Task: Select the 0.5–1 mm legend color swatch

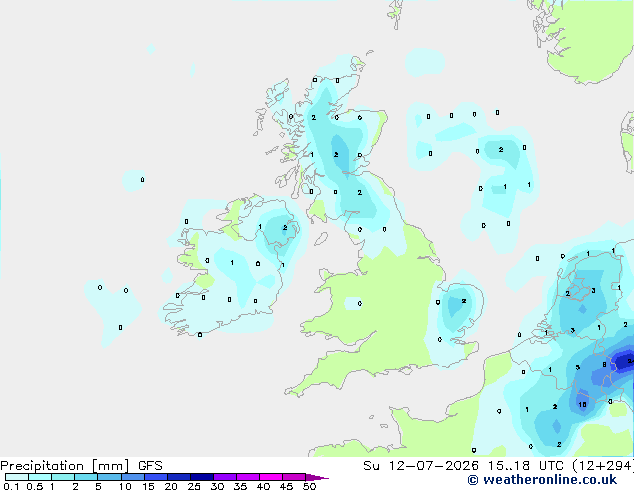Action: coord(40,477)
